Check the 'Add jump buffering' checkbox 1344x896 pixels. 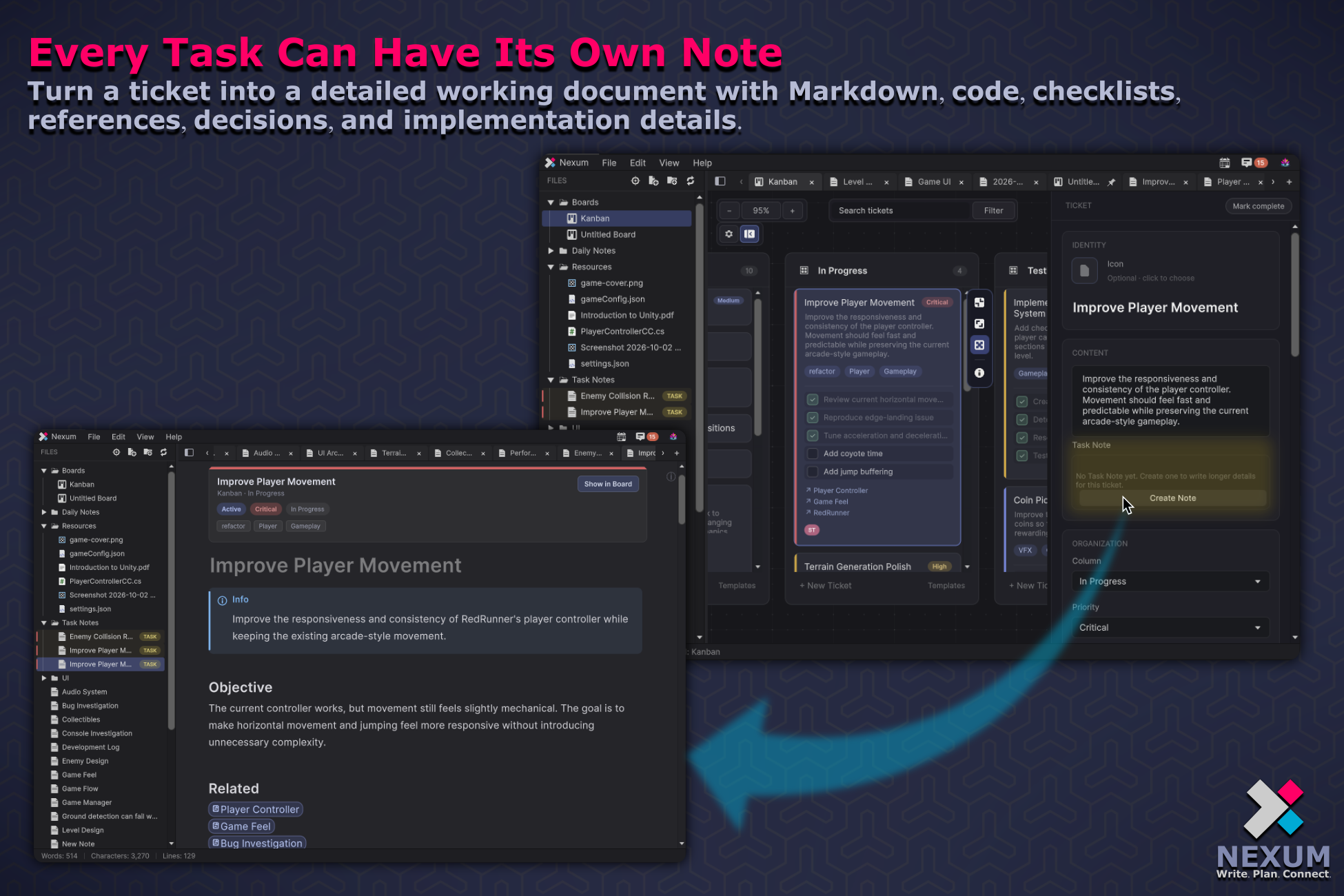click(x=813, y=471)
